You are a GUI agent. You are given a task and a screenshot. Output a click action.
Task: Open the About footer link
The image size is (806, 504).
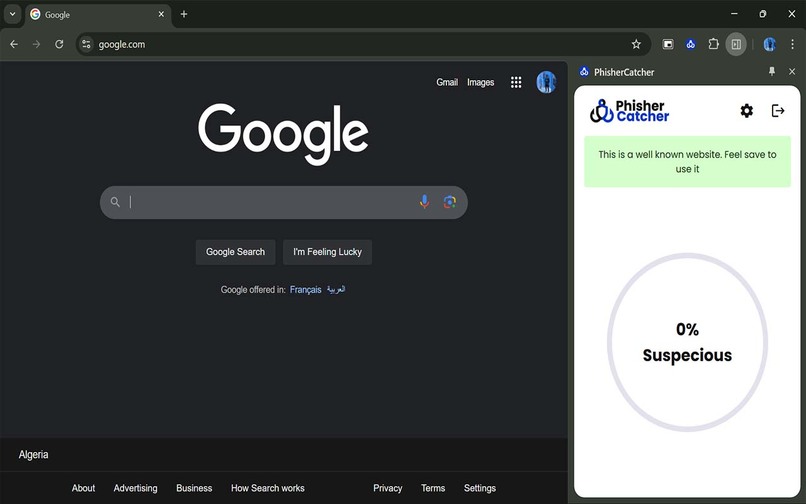(83, 488)
